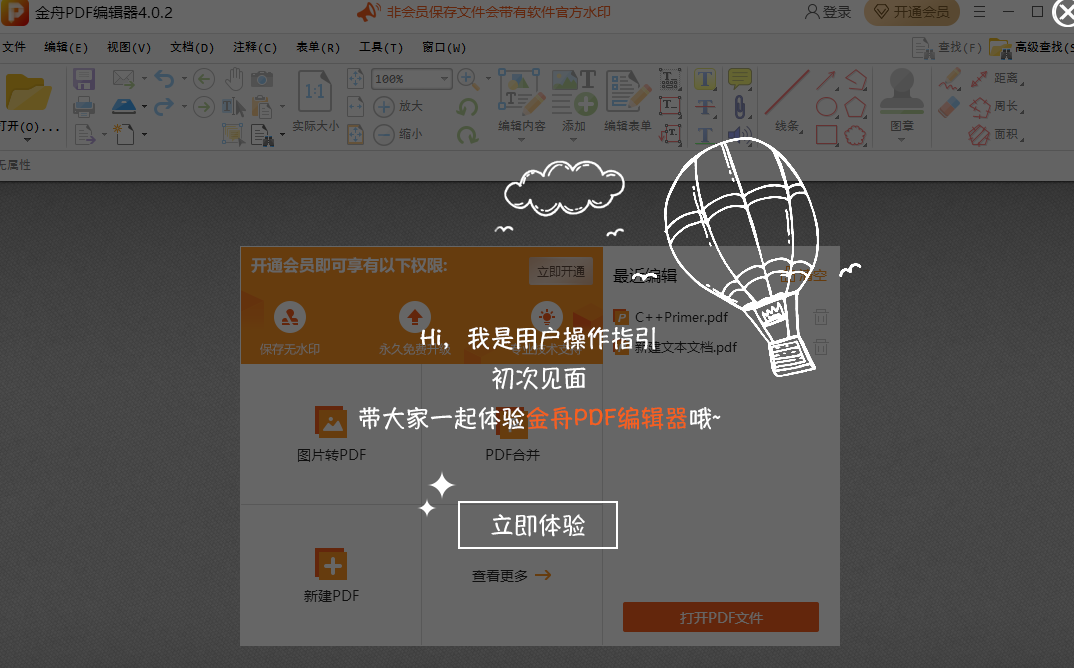The image size is (1074, 668).
Task: Click 查找(F) search button
Action: (x=947, y=47)
